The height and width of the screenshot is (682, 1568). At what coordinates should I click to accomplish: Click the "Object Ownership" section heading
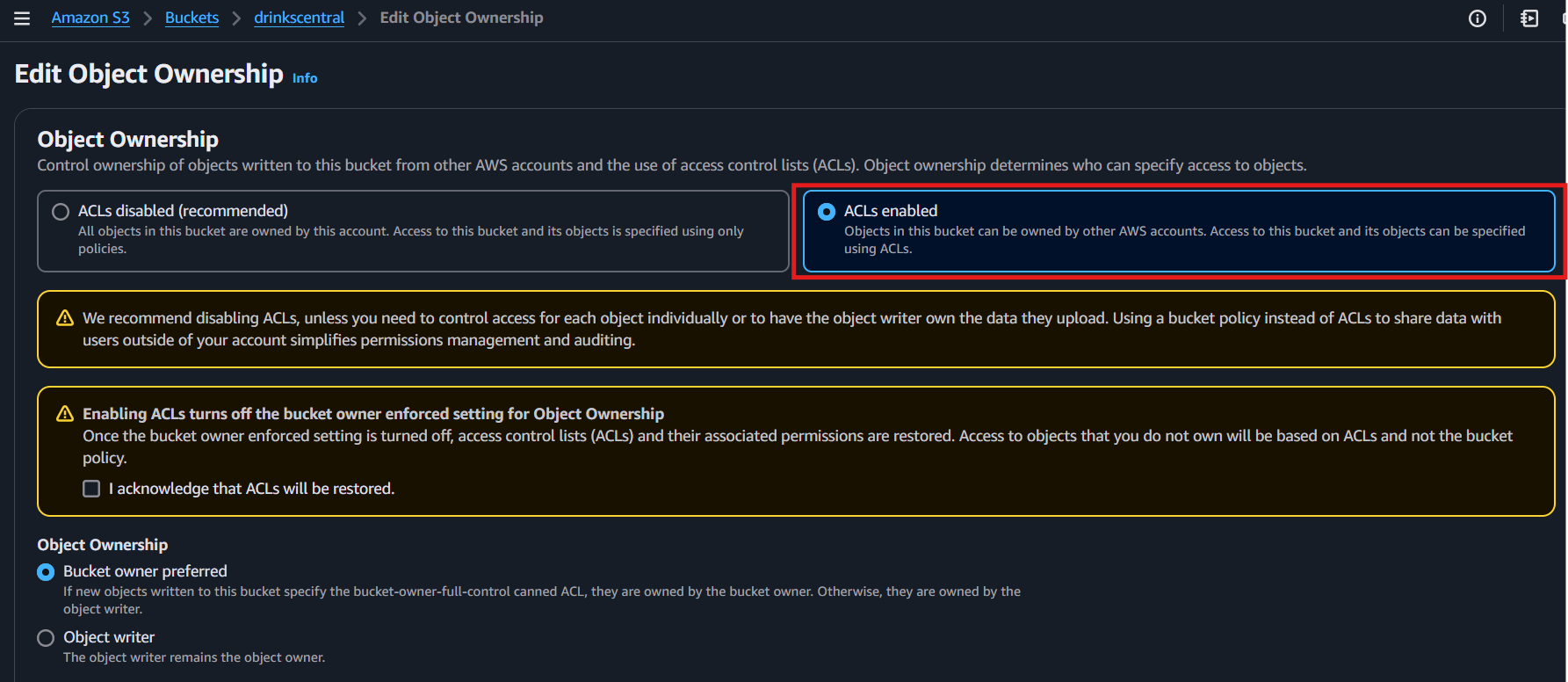[128, 139]
